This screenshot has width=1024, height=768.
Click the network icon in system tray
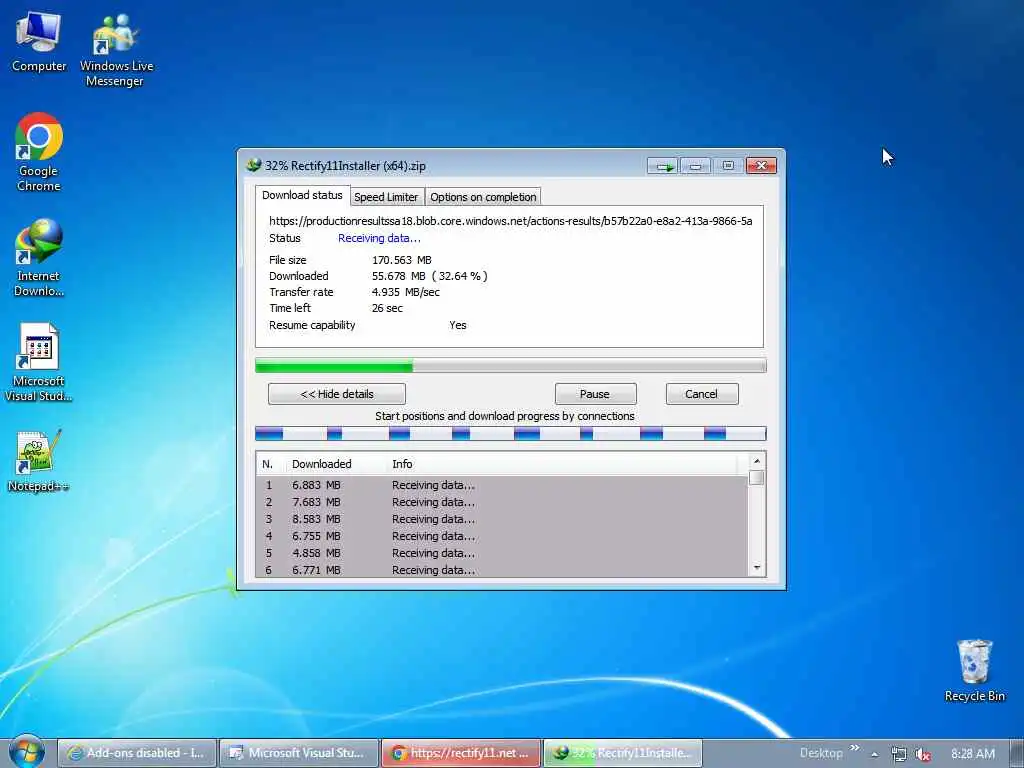899,754
